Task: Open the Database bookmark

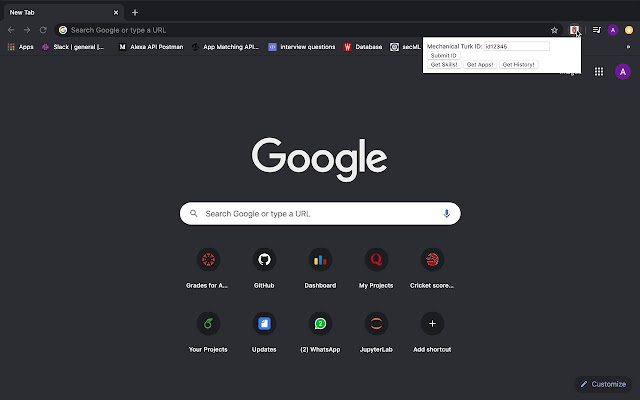Action: pos(363,47)
